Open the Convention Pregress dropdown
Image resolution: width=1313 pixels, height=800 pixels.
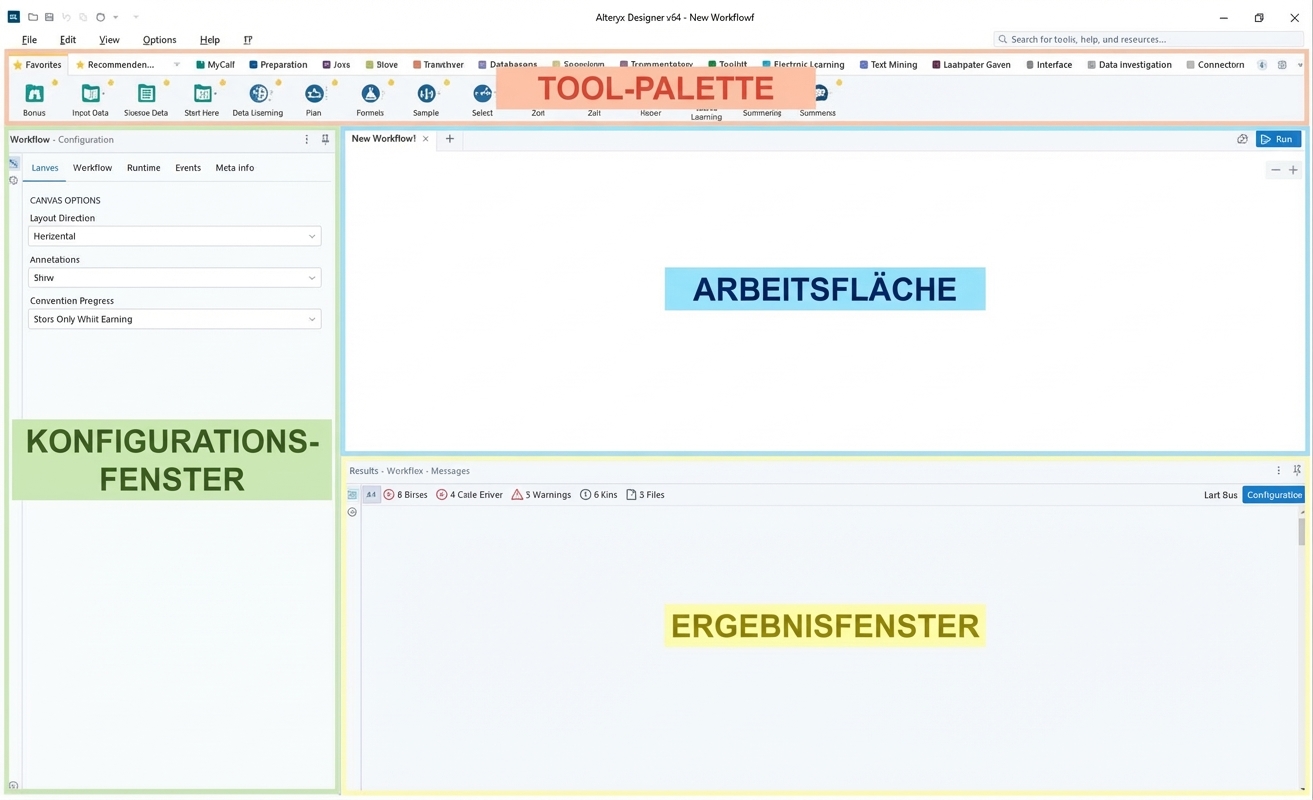click(174, 318)
